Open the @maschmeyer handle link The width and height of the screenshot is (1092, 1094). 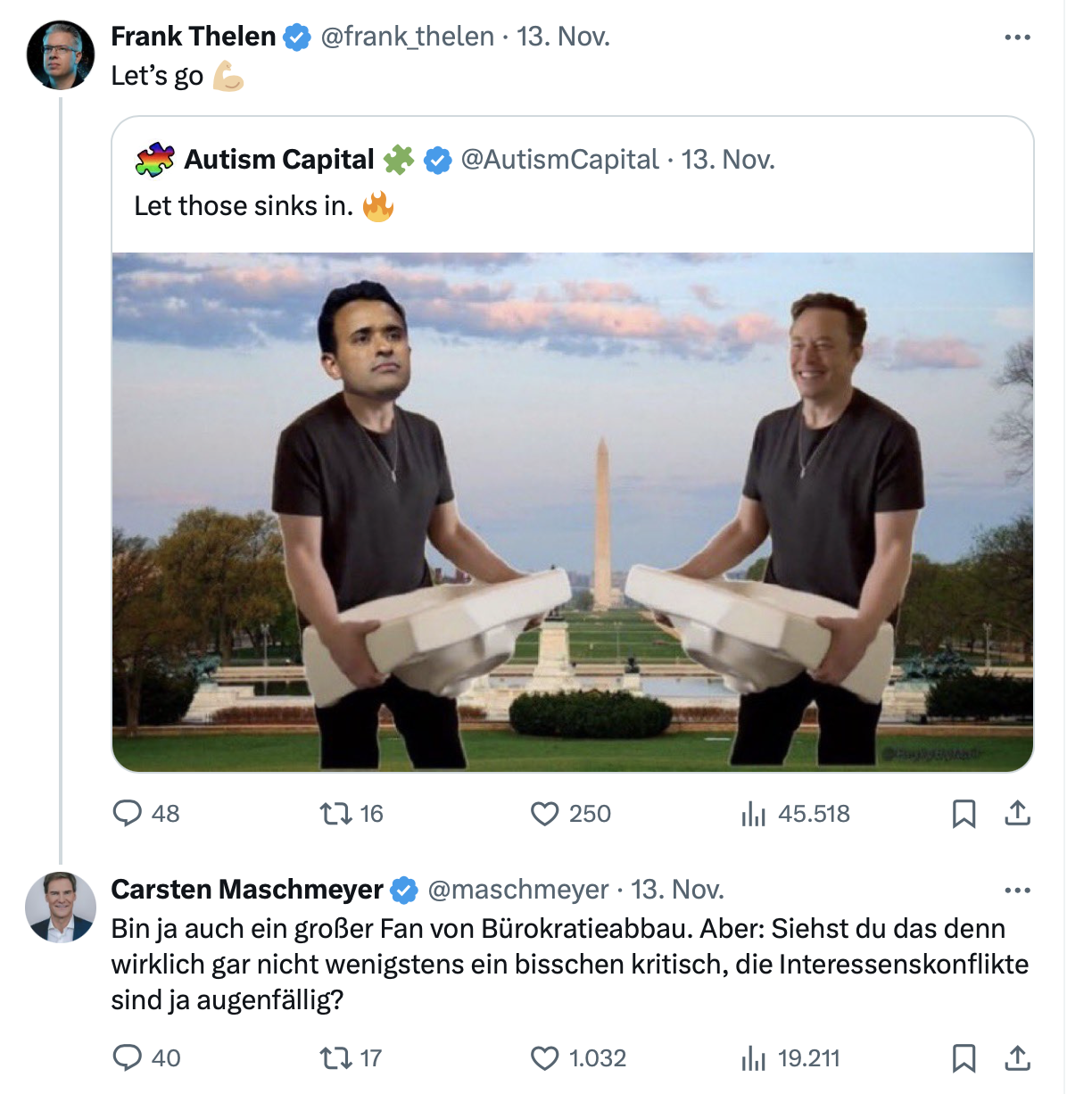pyautogui.click(x=517, y=890)
